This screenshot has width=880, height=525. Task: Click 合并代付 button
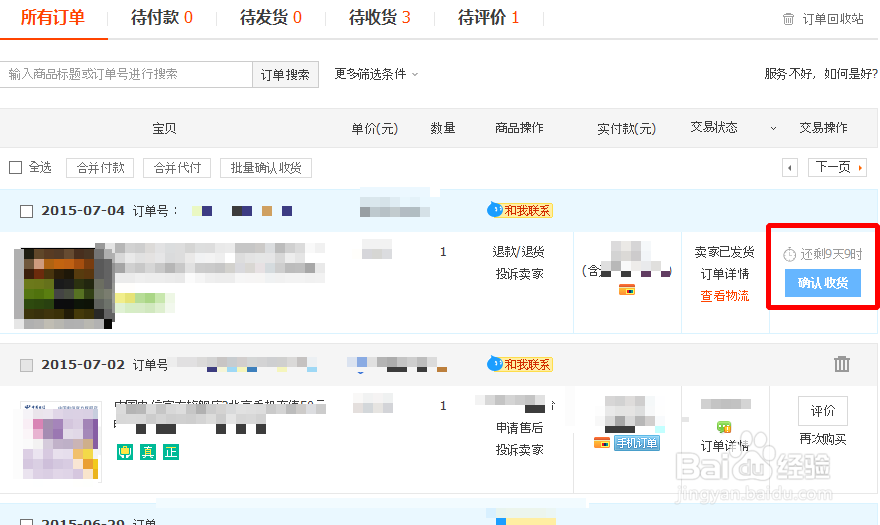point(177,167)
